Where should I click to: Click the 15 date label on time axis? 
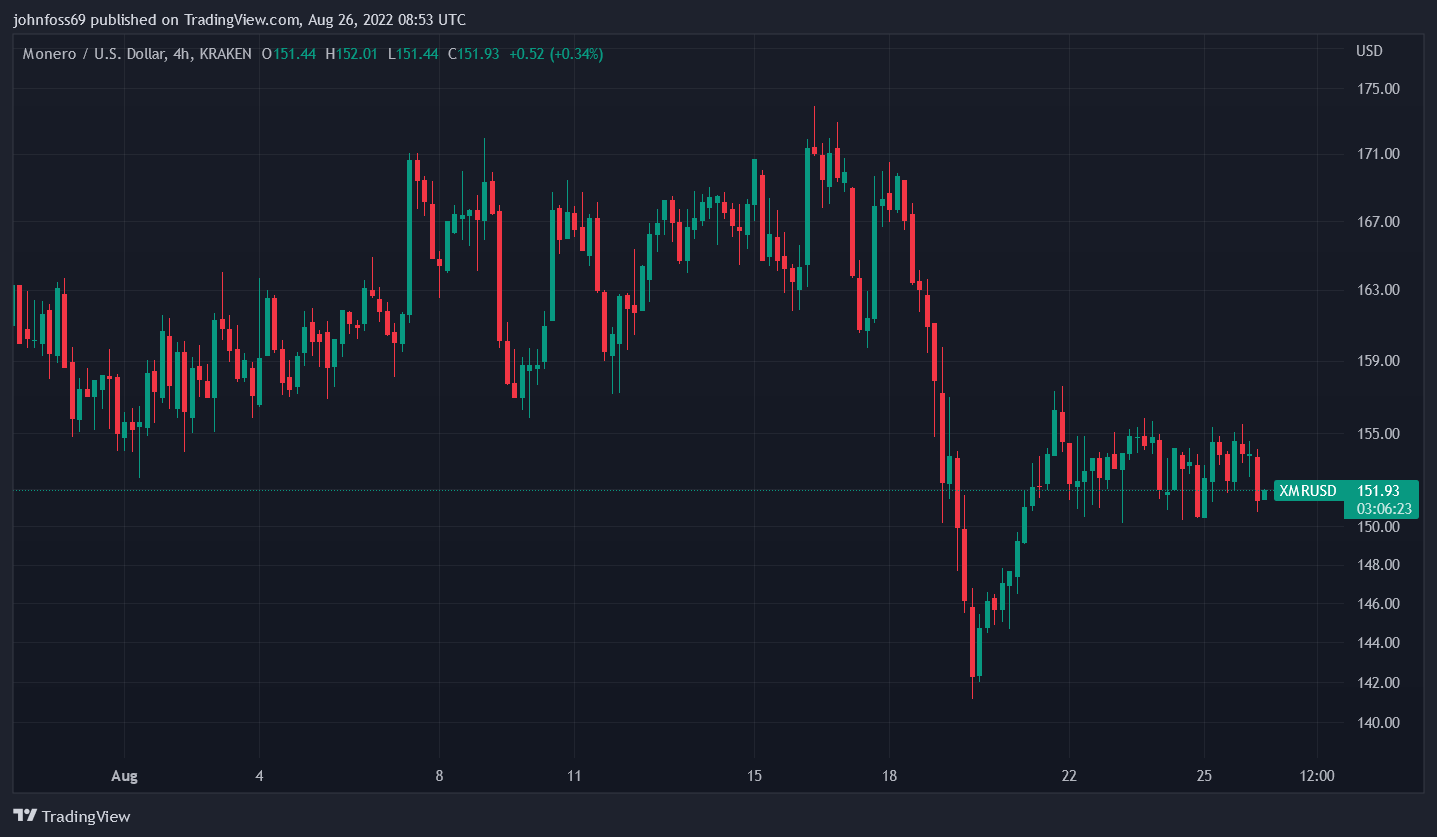click(x=754, y=776)
